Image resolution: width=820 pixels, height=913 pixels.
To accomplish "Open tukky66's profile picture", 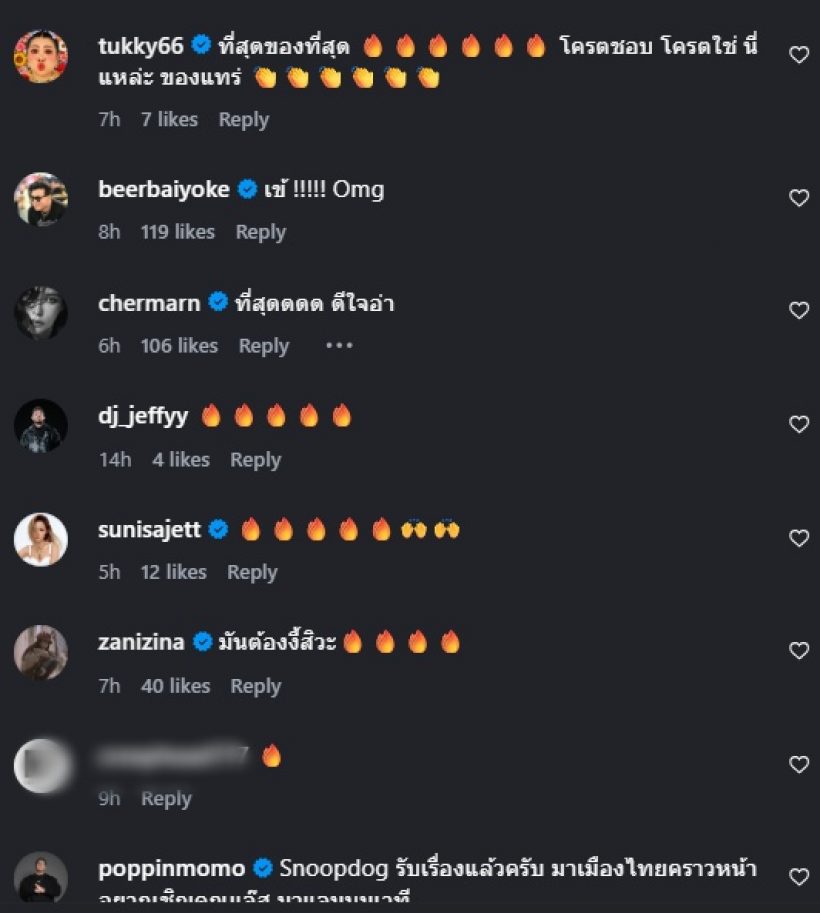I will pos(41,56).
